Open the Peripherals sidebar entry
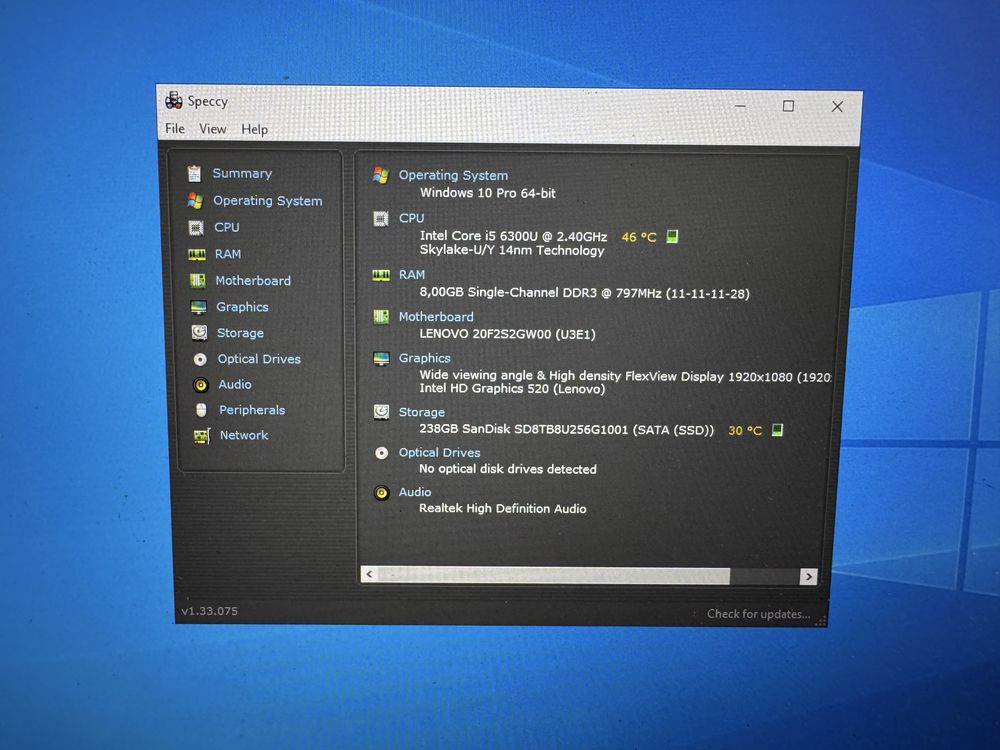Viewport: 1000px width, 750px height. pos(252,410)
